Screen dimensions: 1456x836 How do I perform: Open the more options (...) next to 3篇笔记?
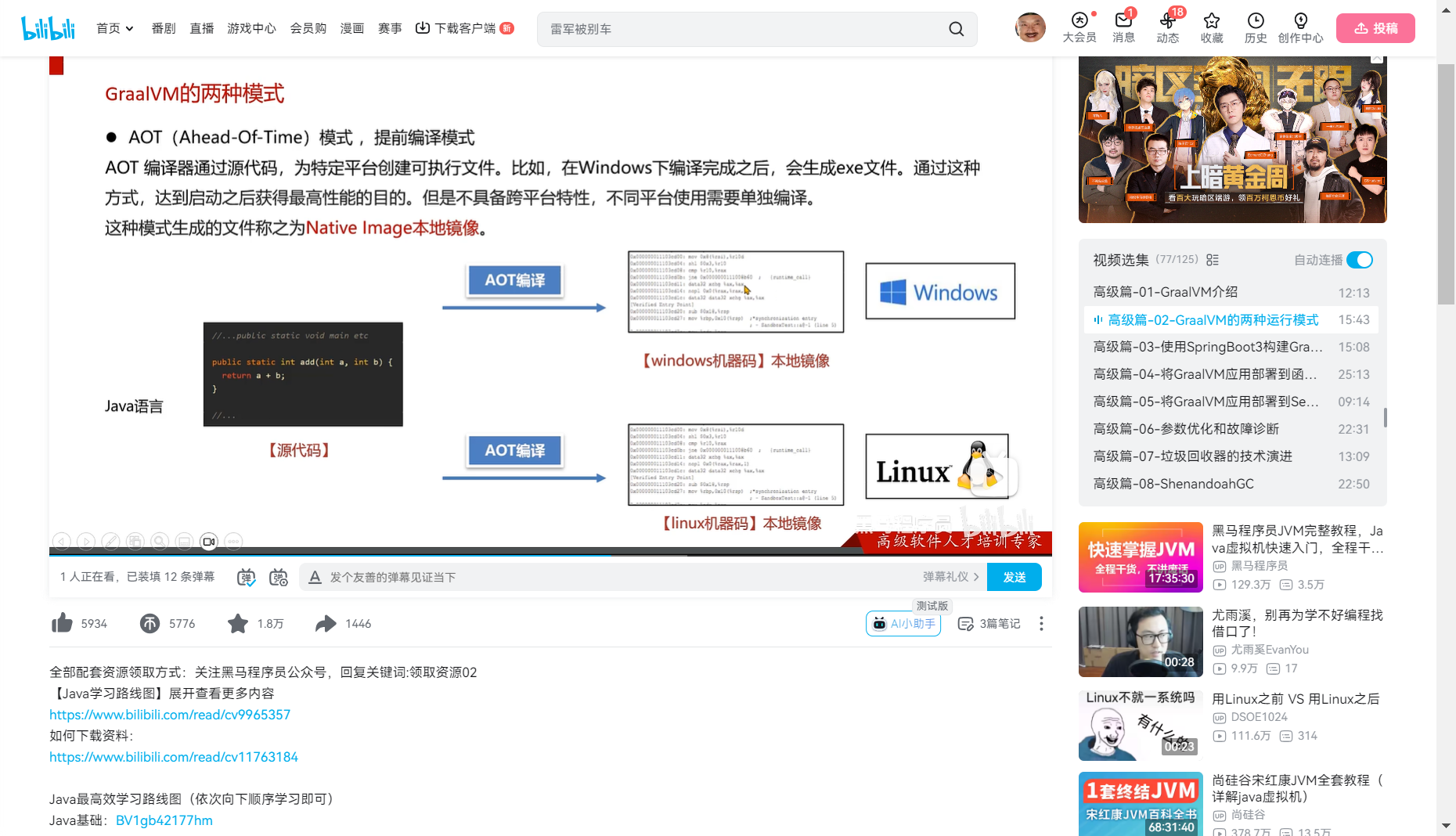(x=1041, y=623)
